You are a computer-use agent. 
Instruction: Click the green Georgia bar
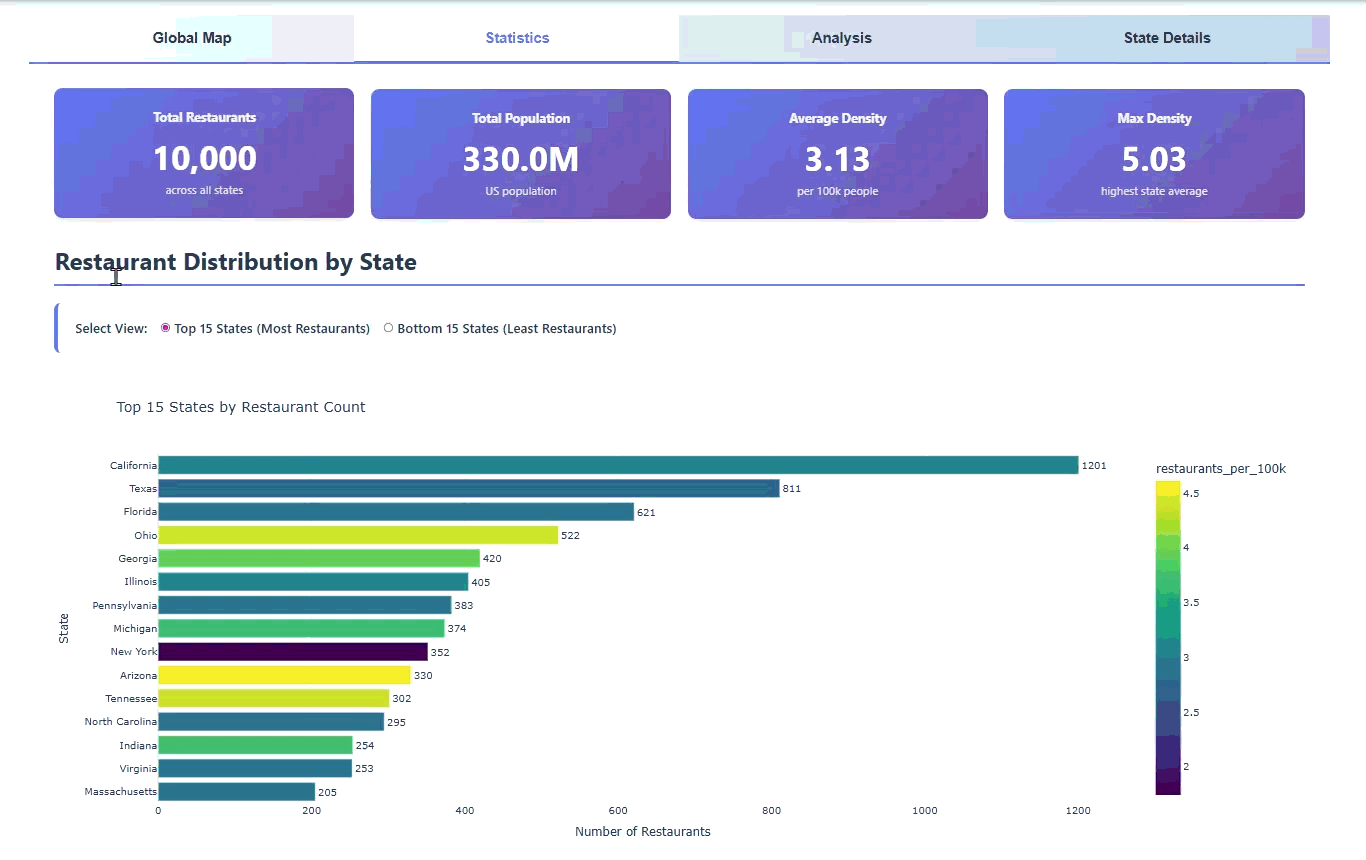point(319,558)
